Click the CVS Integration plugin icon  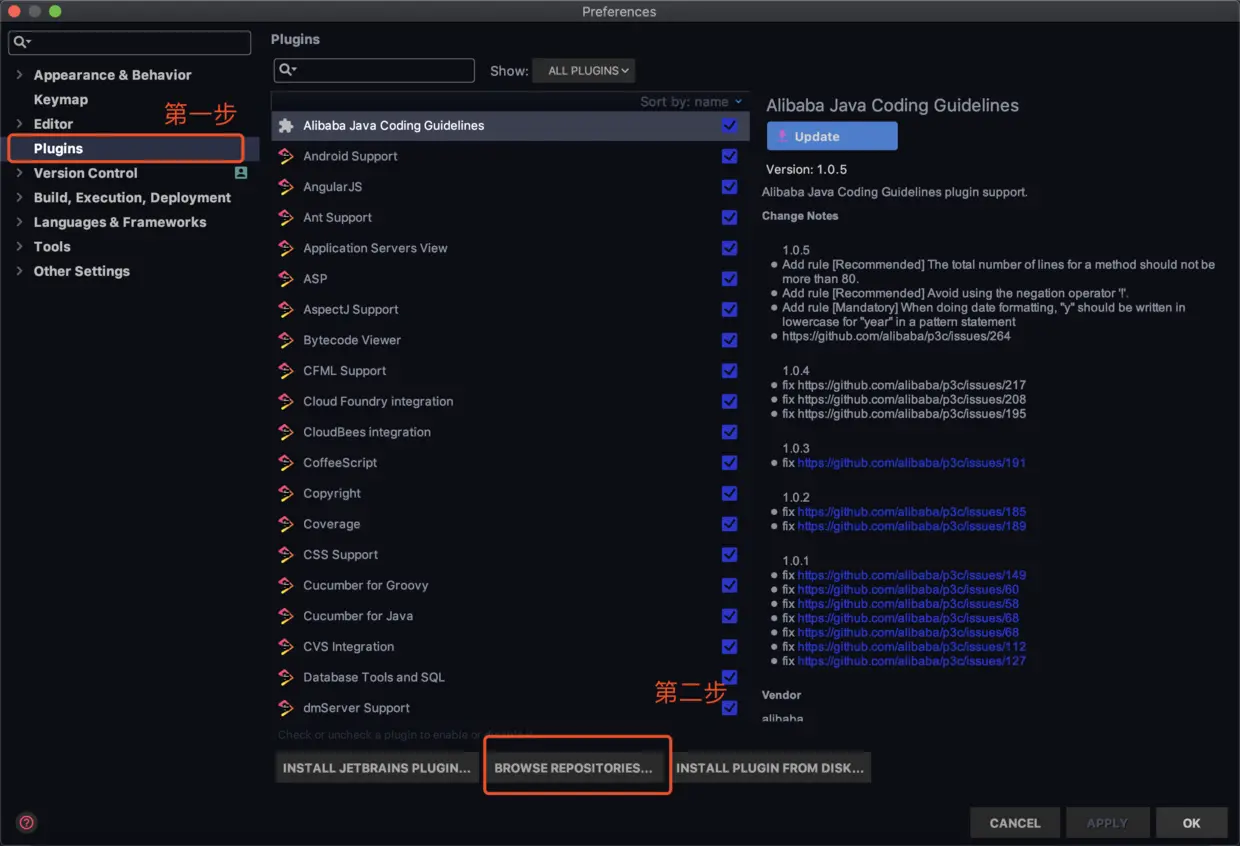(286, 647)
